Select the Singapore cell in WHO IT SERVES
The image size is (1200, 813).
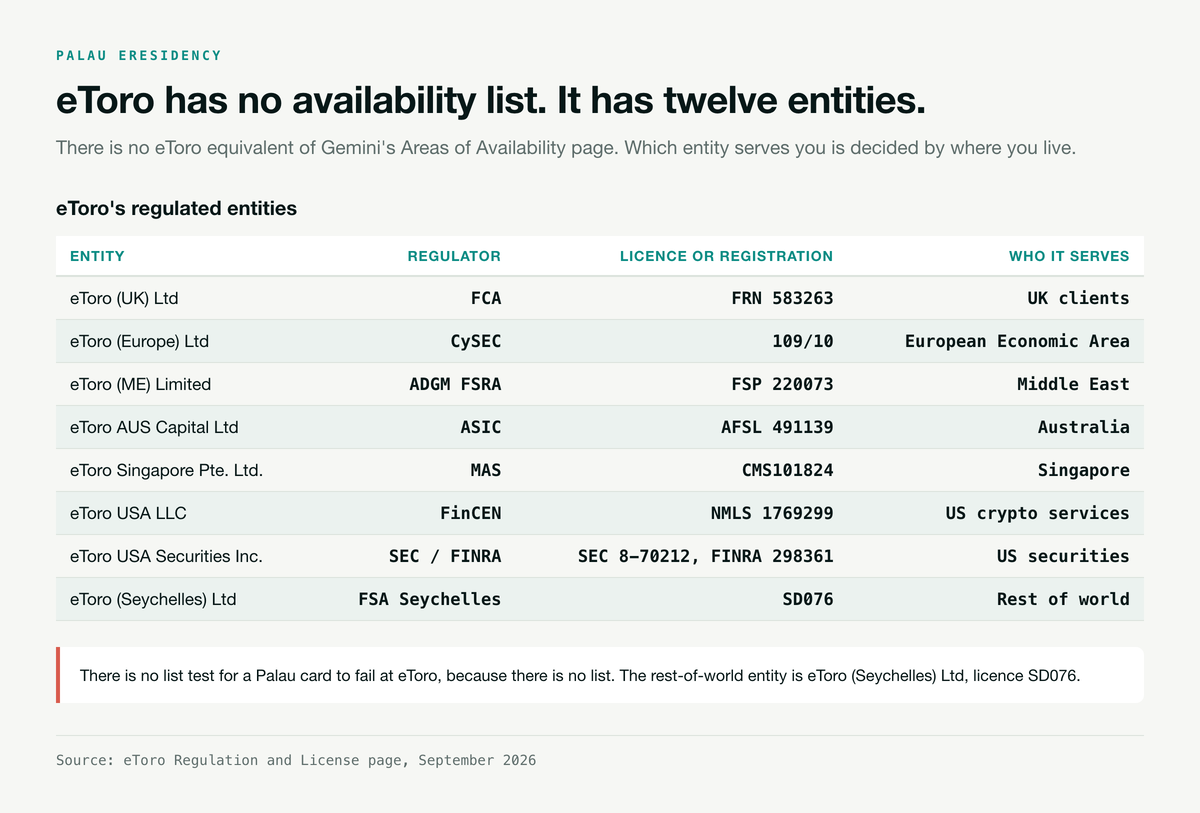1084,470
